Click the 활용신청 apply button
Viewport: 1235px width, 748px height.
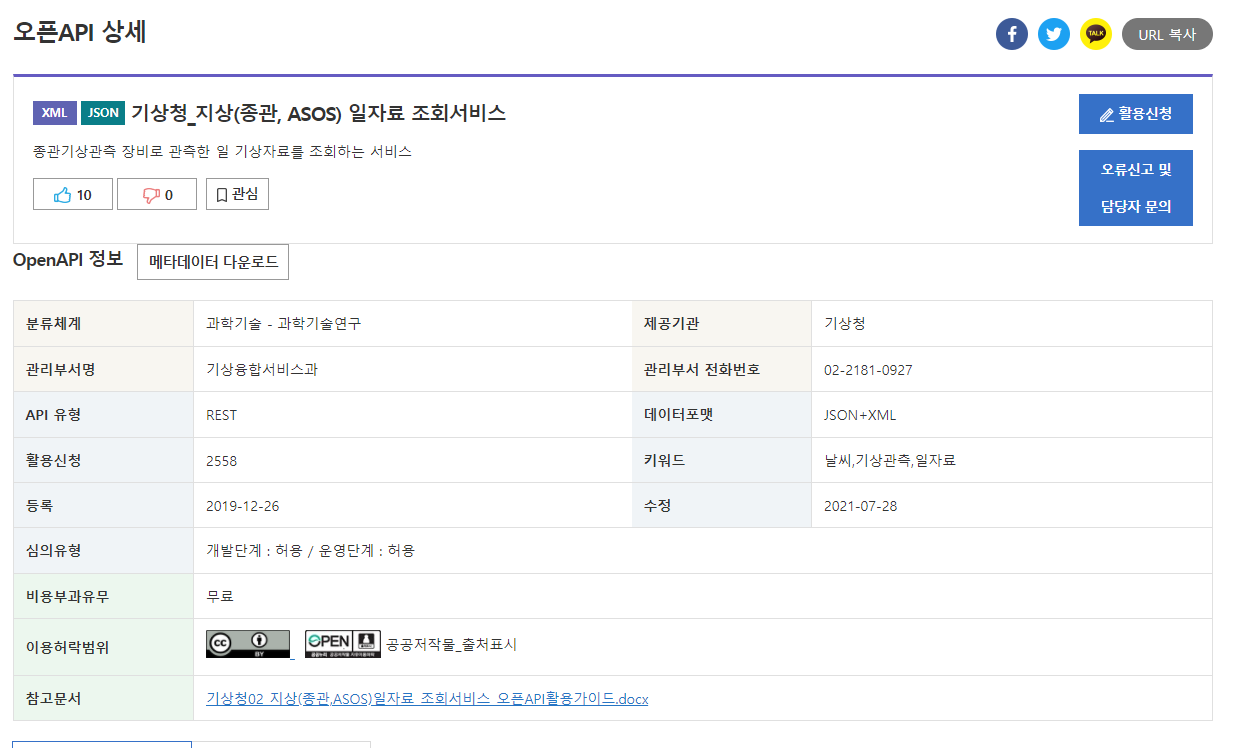(x=1135, y=114)
